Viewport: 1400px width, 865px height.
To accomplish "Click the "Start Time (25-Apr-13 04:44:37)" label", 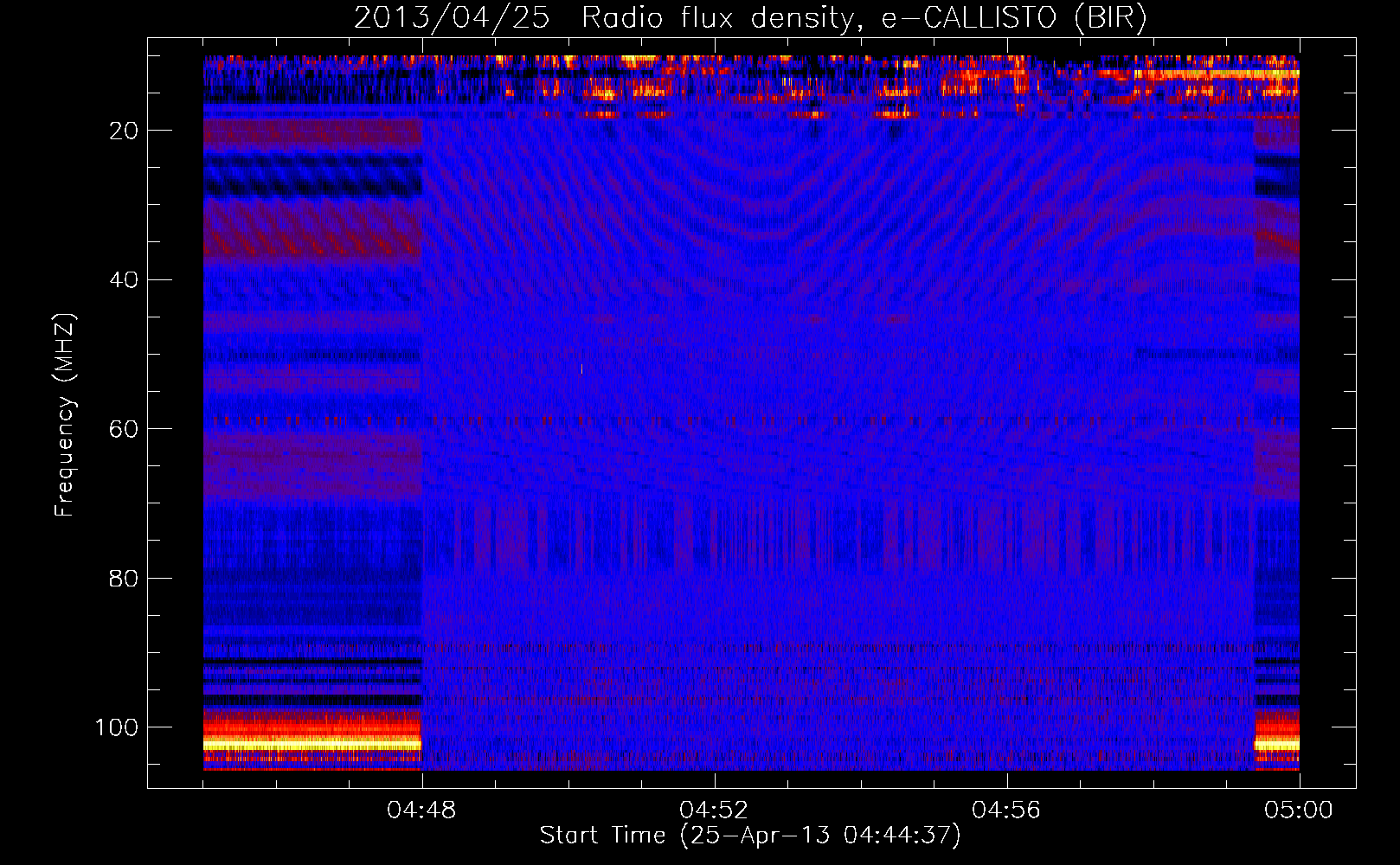I will coord(750,836).
